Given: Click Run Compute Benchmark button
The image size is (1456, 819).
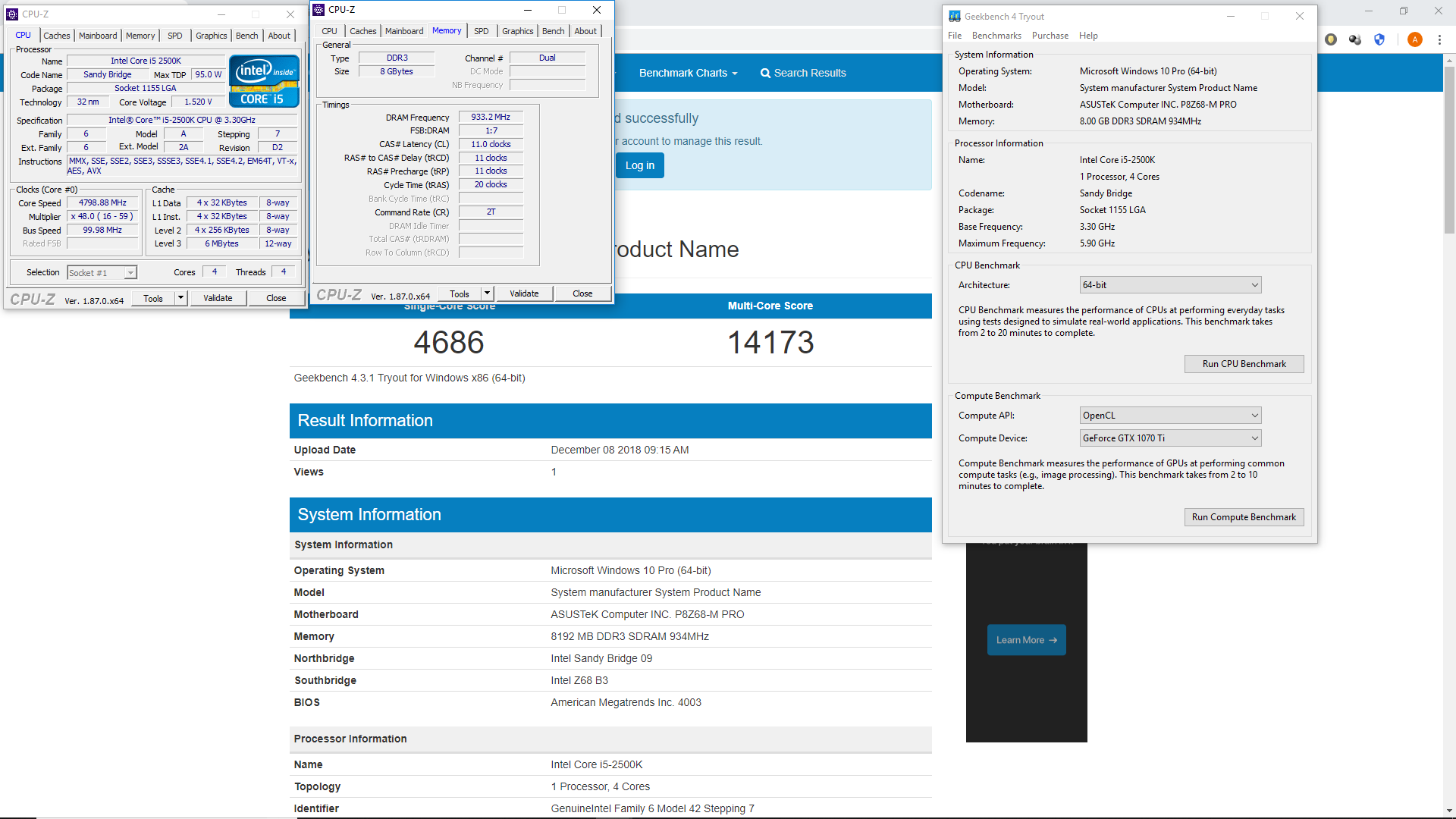Looking at the screenshot, I should click(x=1244, y=517).
